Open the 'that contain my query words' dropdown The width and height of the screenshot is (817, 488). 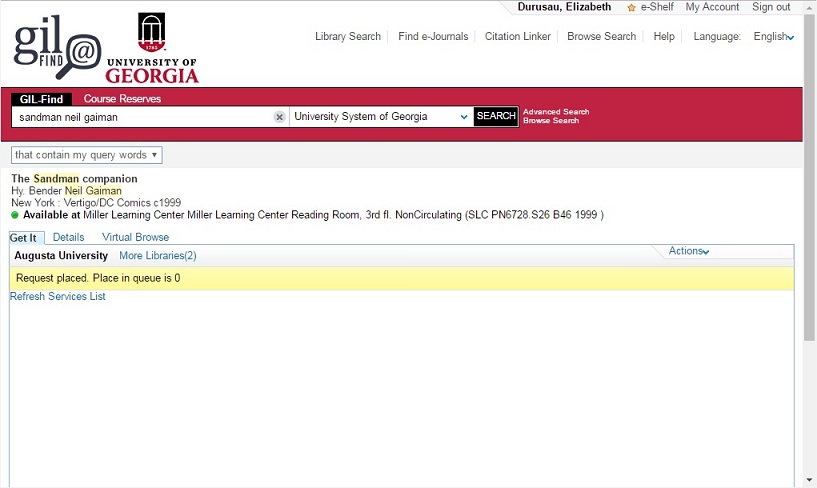(87, 155)
